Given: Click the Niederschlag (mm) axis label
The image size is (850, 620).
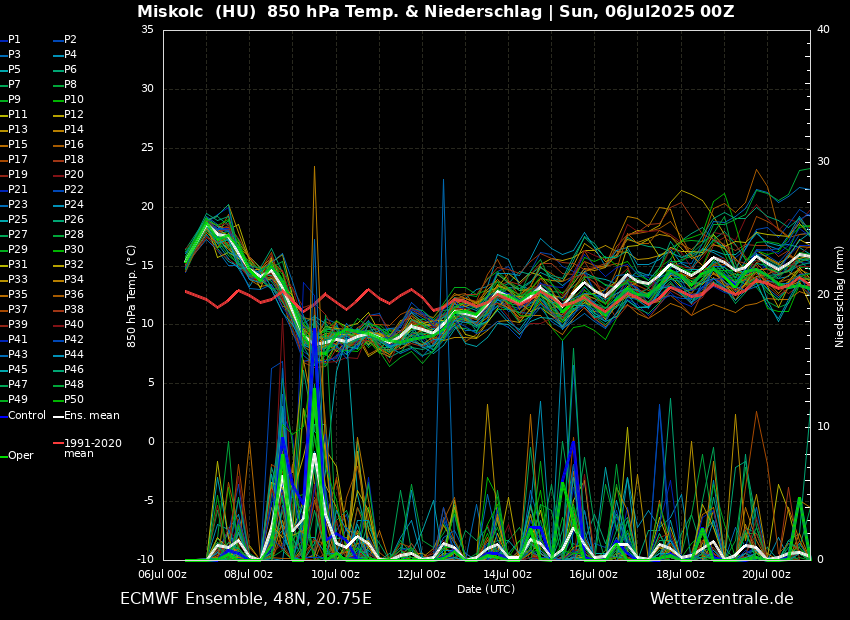Looking at the screenshot, I should (840, 296).
